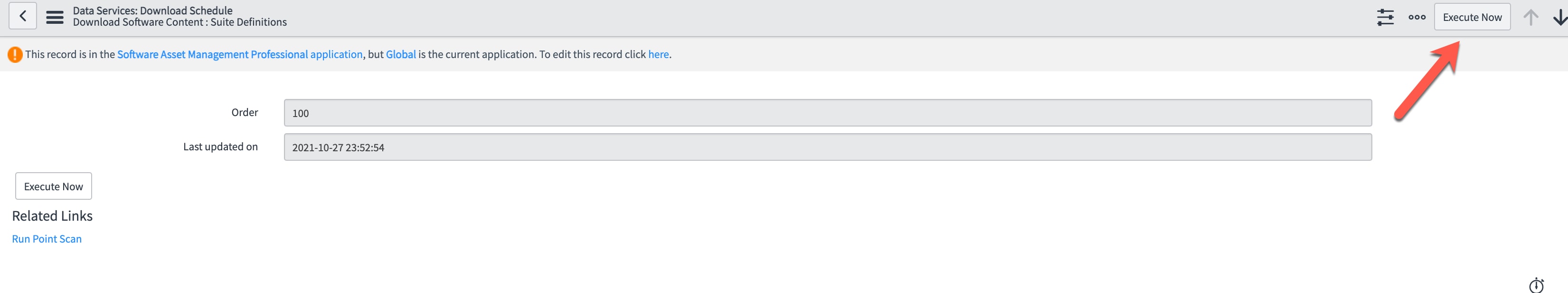
Task: Open the Run Point Scan related link
Action: pyautogui.click(x=47, y=239)
